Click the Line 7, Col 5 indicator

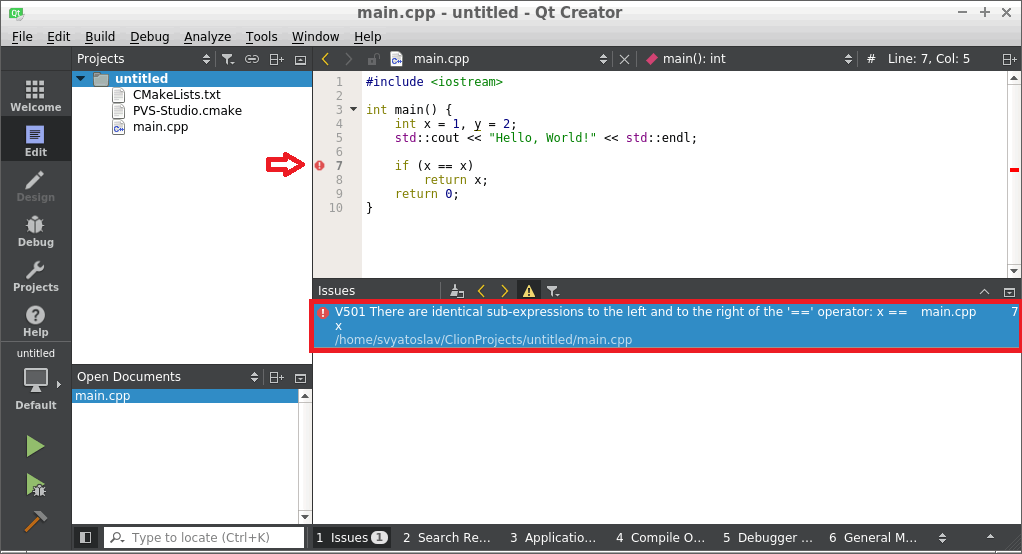(x=928, y=59)
